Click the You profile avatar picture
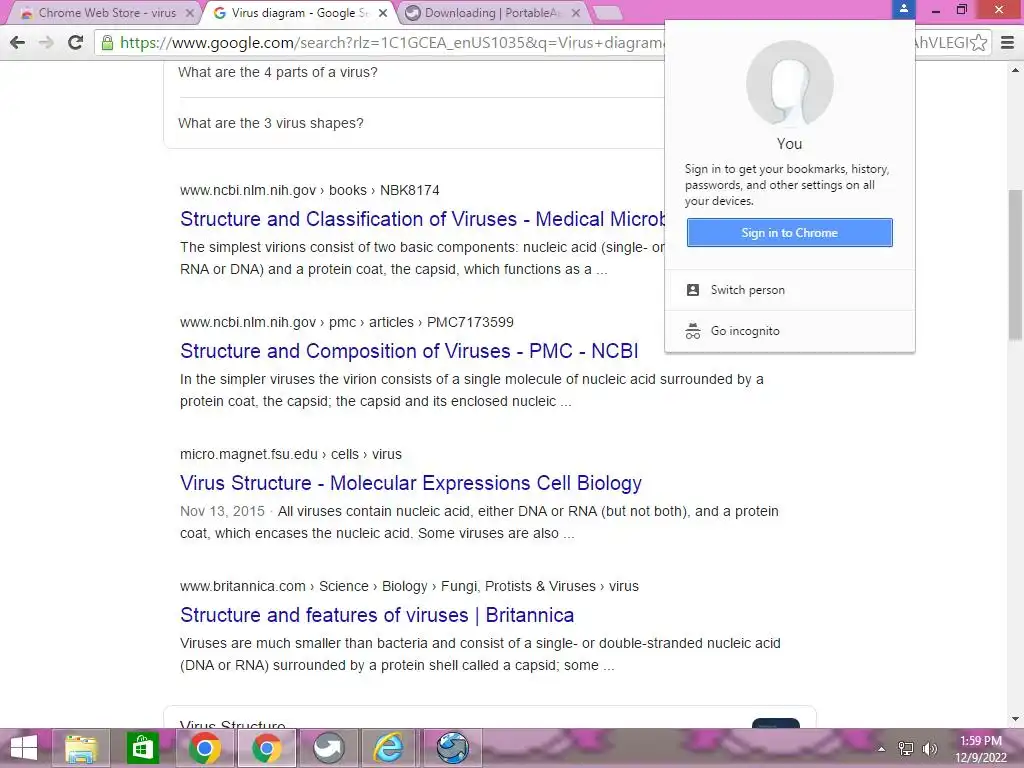 pos(790,84)
